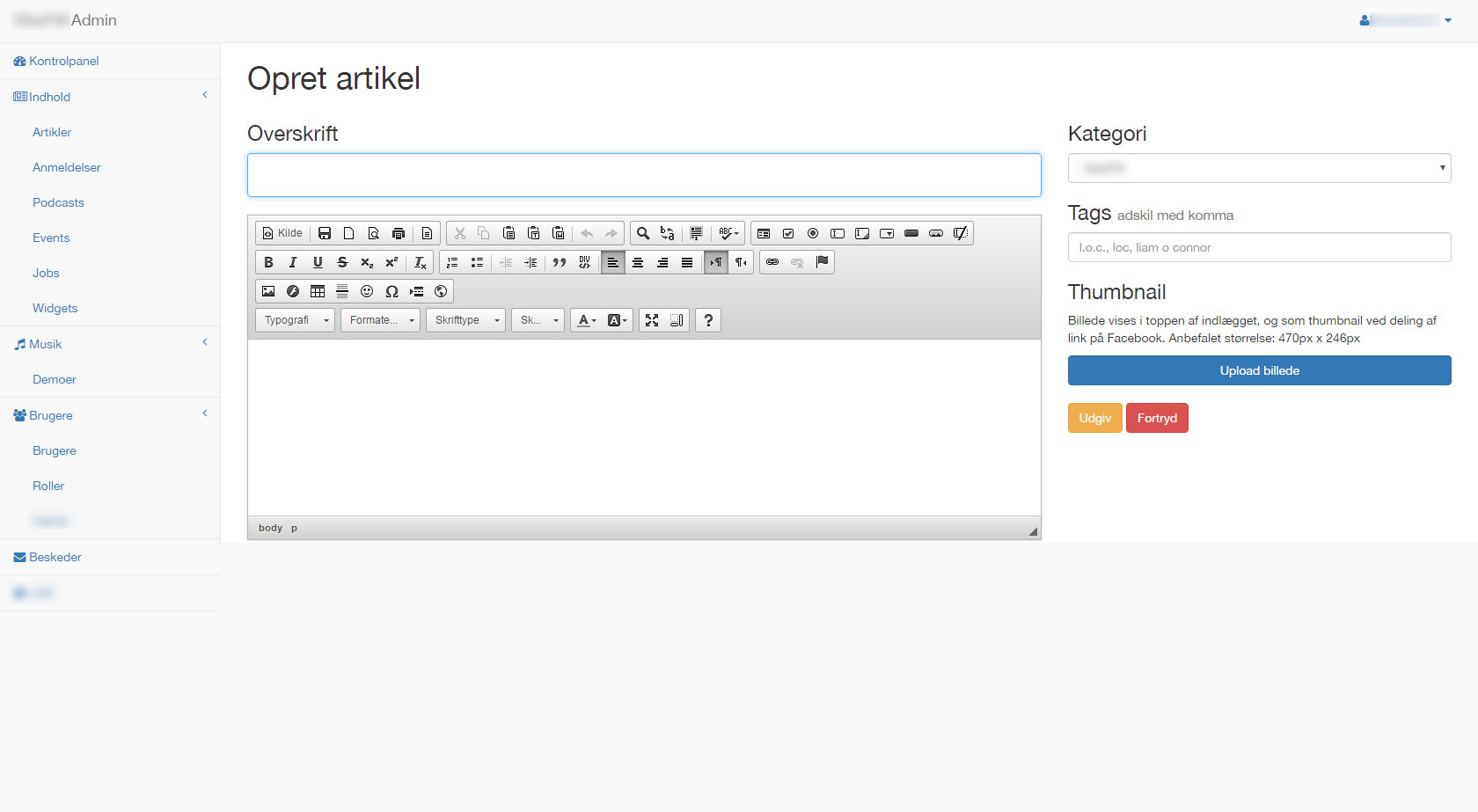
Task: Select align left
Action: coord(613,262)
